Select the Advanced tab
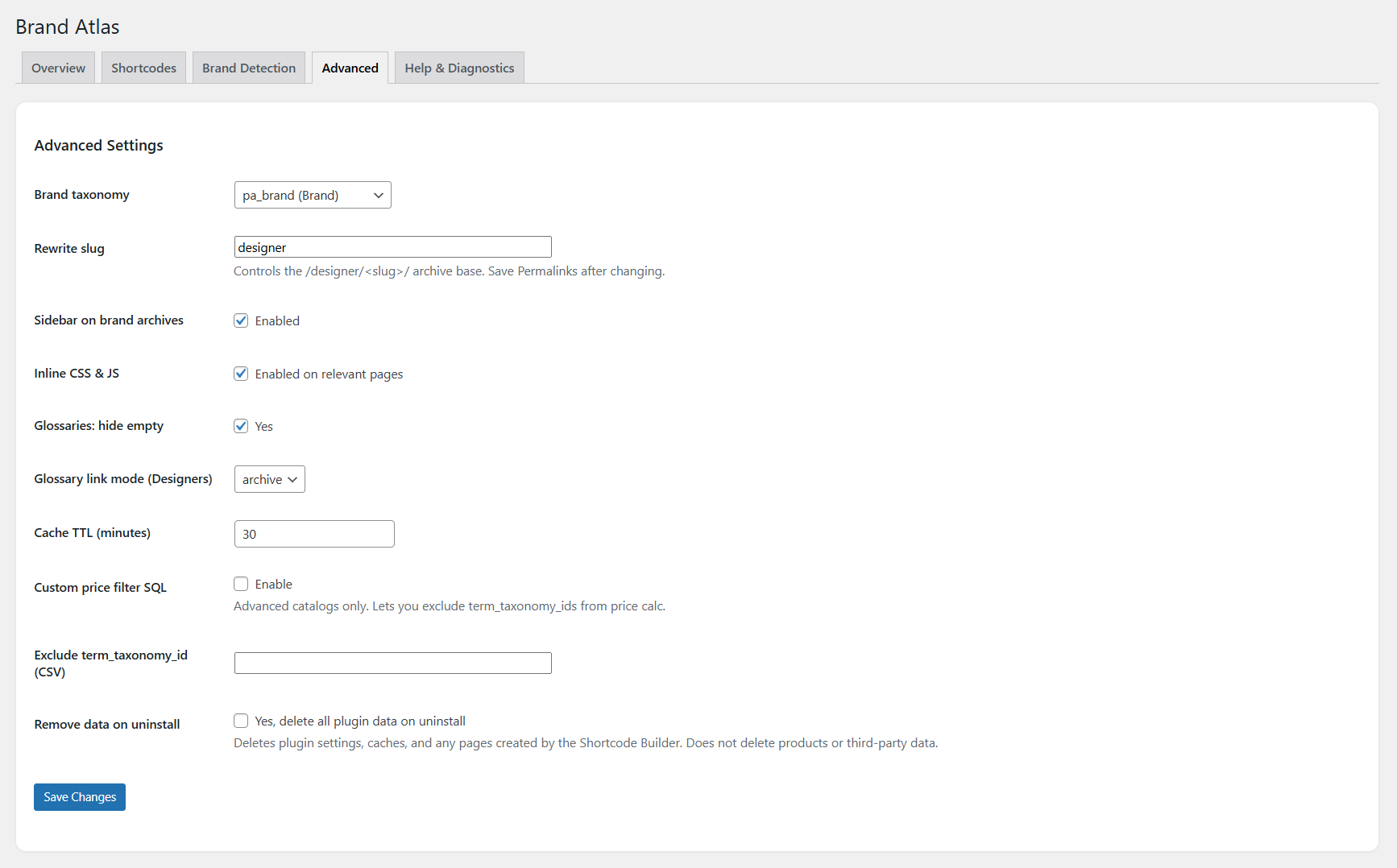Image resolution: width=1397 pixels, height=868 pixels. click(x=350, y=68)
